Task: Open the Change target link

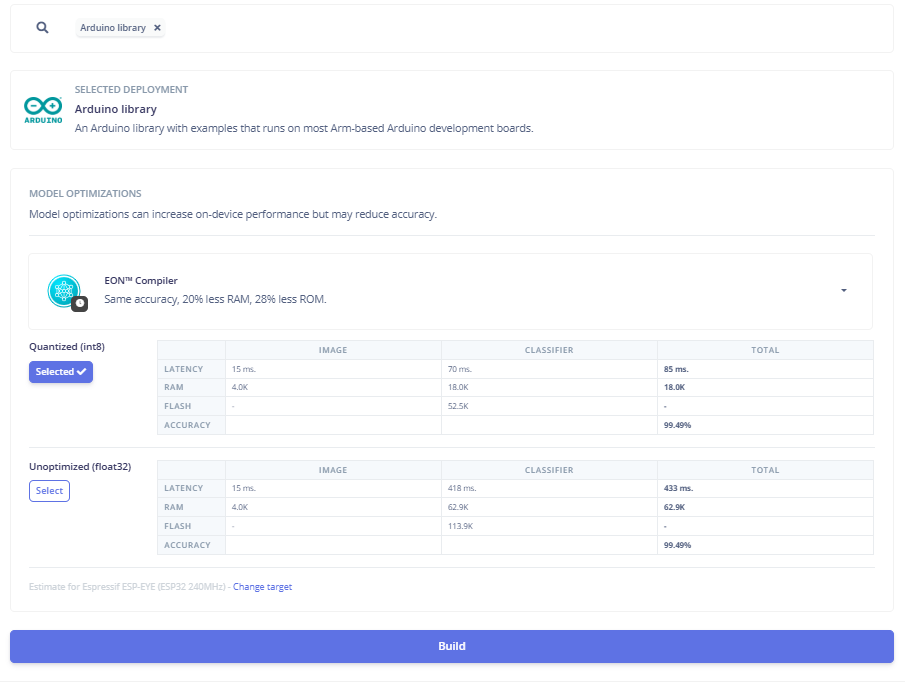Action: click(x=262, y=587)
